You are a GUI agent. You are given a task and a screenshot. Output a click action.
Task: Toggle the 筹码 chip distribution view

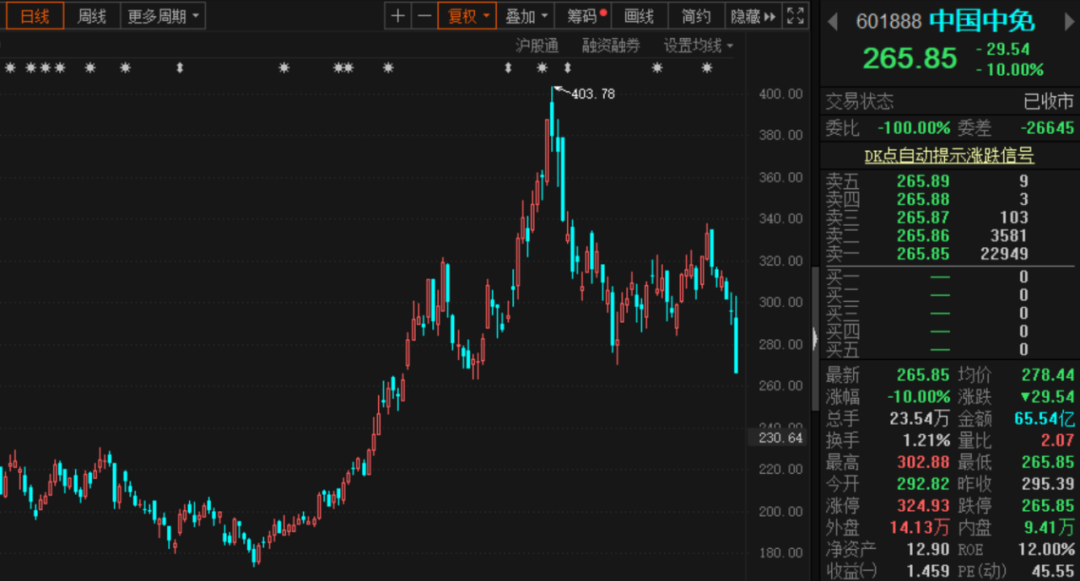[585, 16]
